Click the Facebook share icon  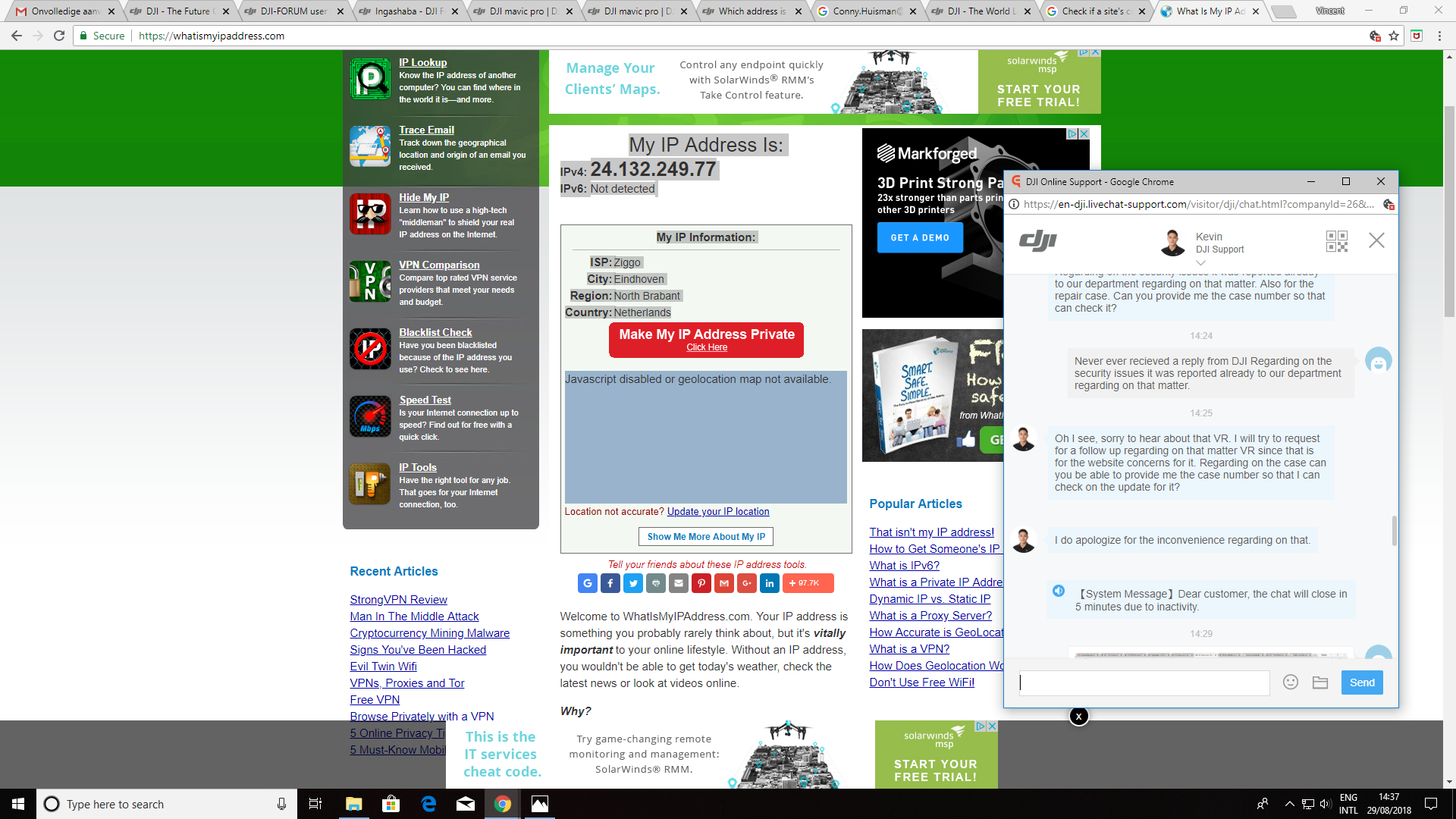pos(610,583)
